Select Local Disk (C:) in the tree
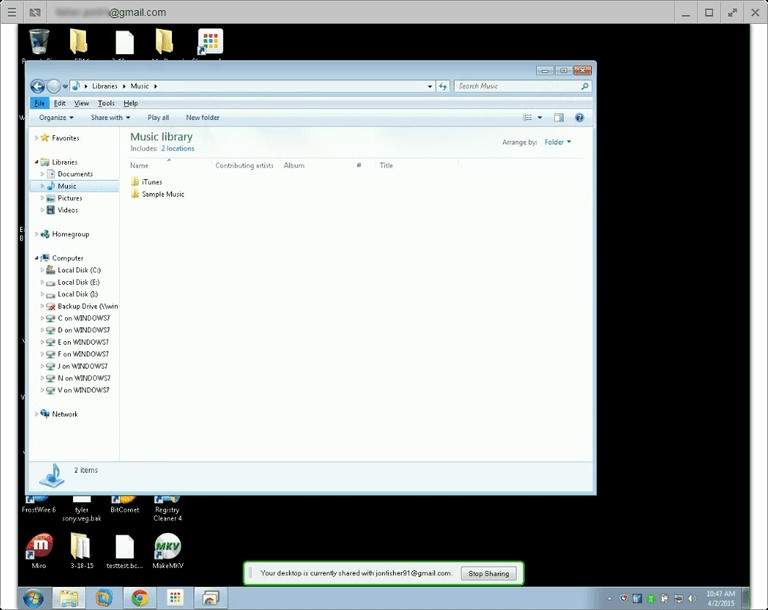The width and height of the screenshot is (768, 610). [79, 270]
